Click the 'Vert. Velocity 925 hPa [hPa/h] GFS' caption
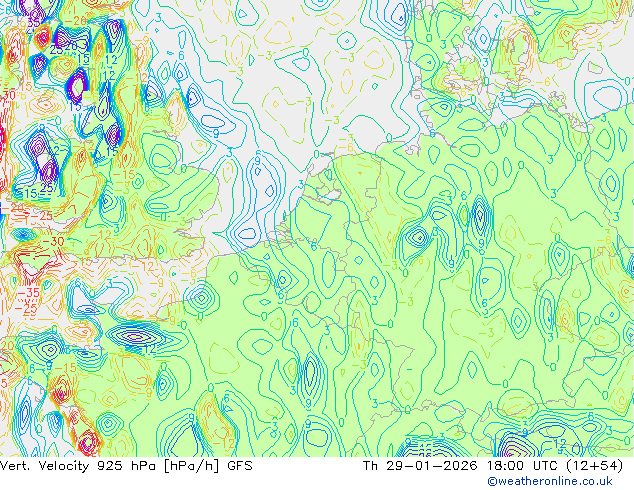 (126, 466)
